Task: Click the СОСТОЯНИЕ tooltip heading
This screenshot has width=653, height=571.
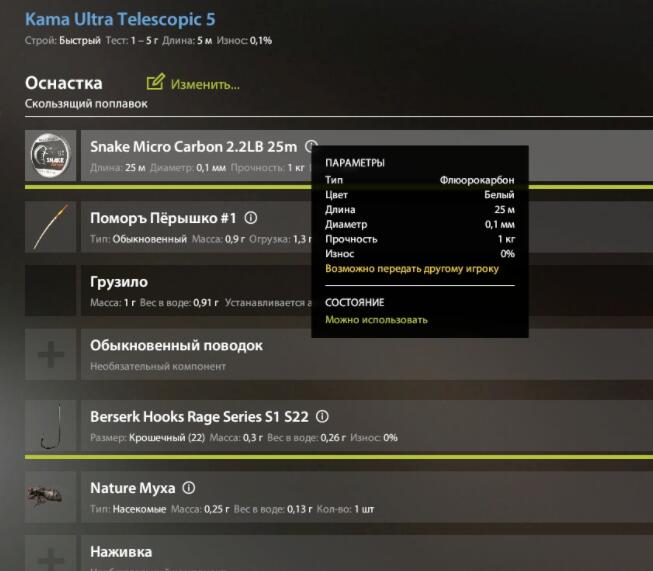Action: point(354,302)
